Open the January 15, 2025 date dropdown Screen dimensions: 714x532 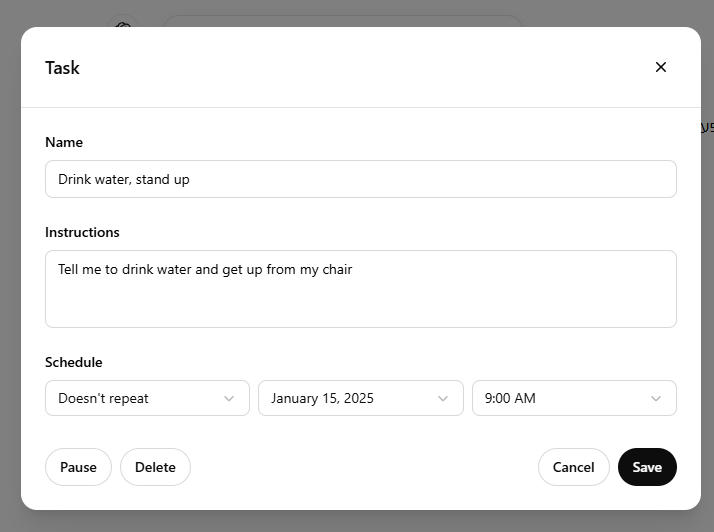(x=361, y=398)
